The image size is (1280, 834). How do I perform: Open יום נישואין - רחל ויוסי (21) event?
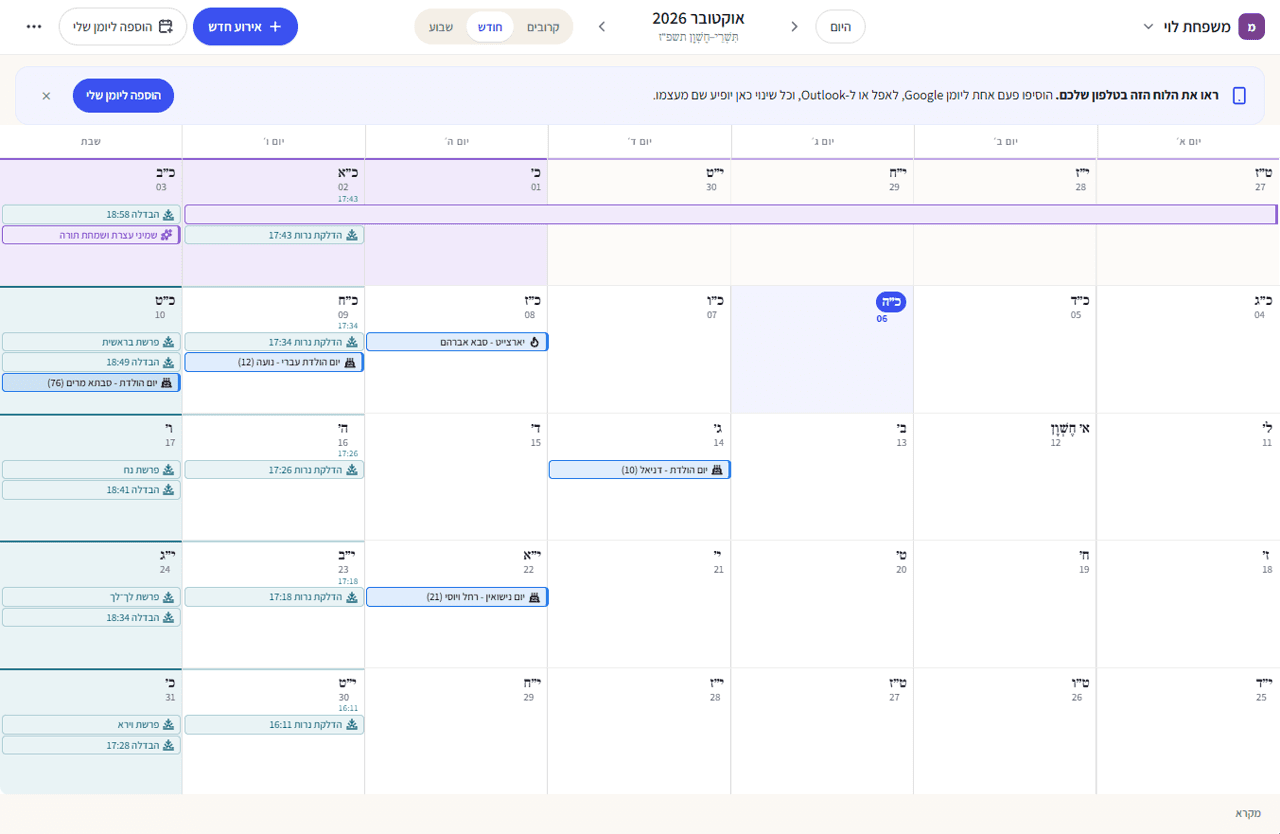click(x=457, y=597)
